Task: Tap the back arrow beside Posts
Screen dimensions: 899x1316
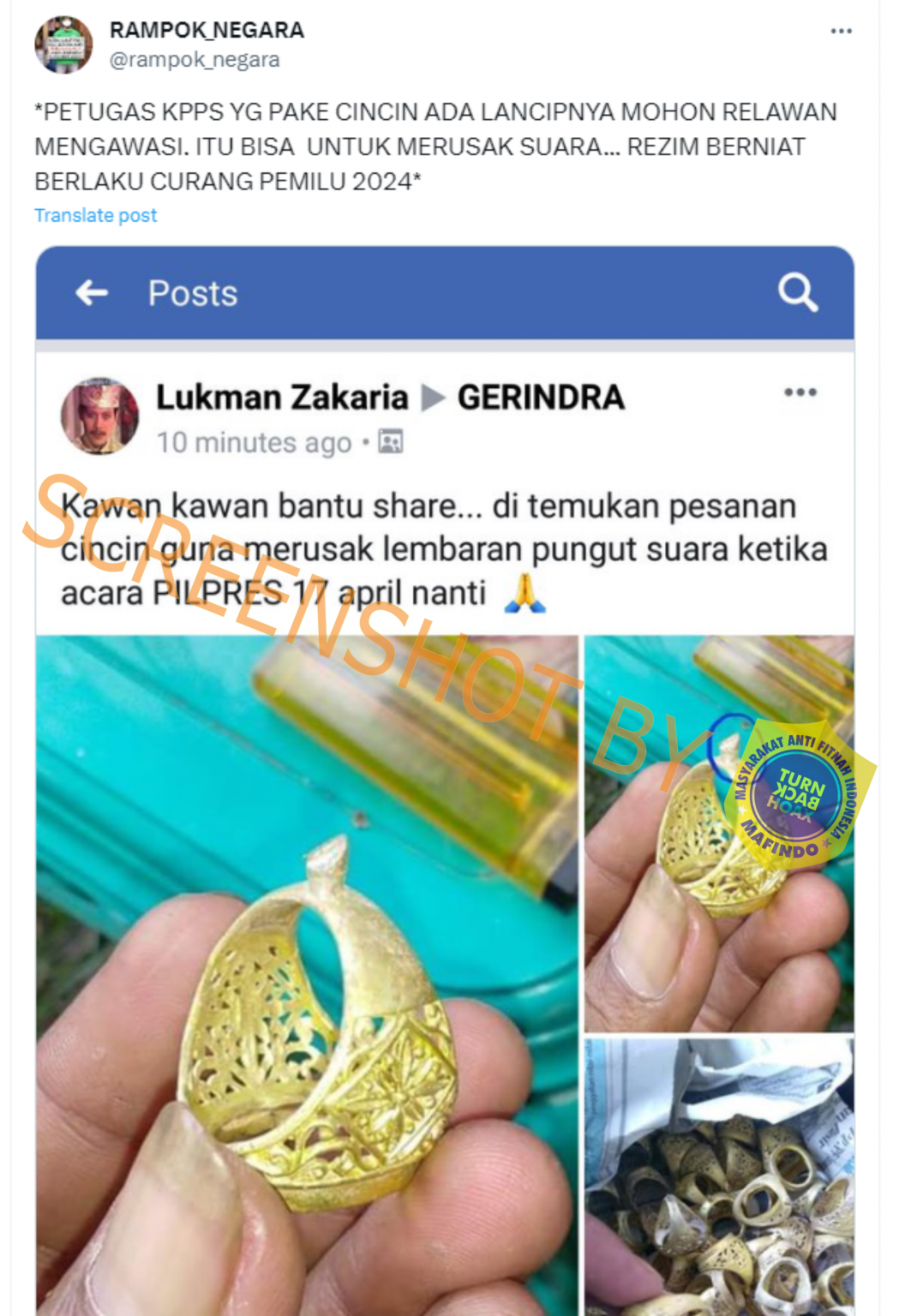Action: (92, 293)
